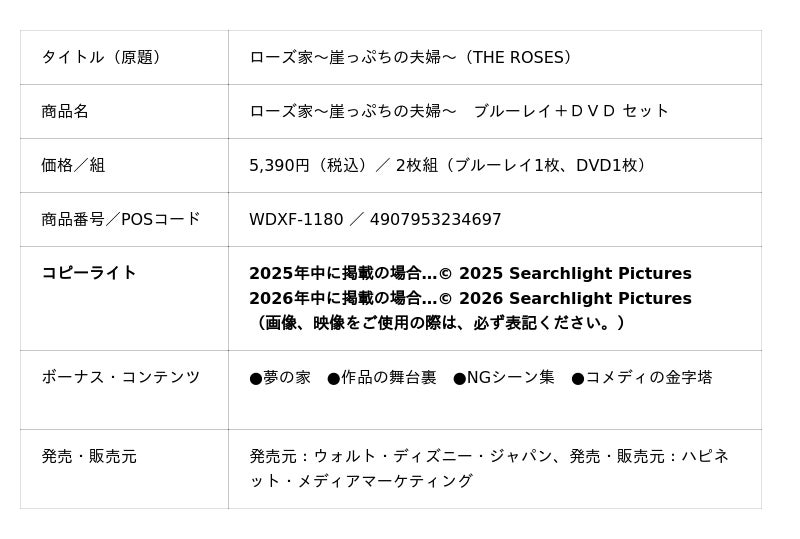The image size is (800, 539).
Task: Click the ット・メディアマーケティング text line
Action: (x=361, y=481)
